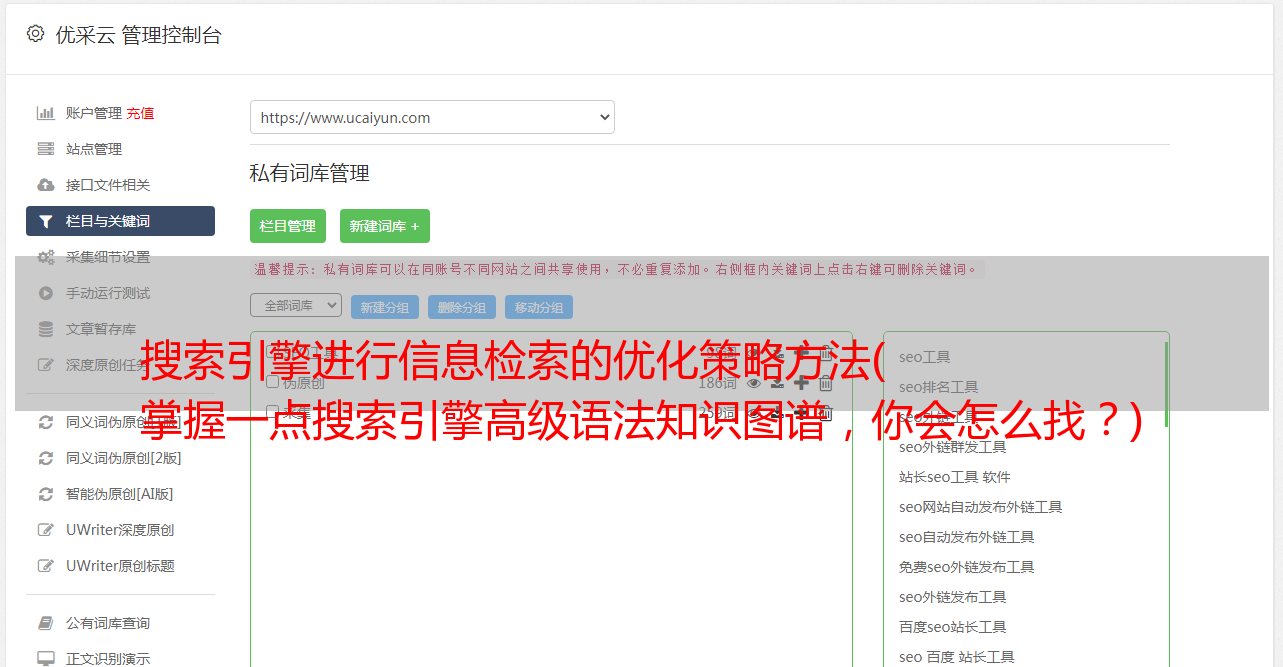Open 账户管理 in the sidebar
This screenshot has width=1283, height=667.
pos(93,113)
